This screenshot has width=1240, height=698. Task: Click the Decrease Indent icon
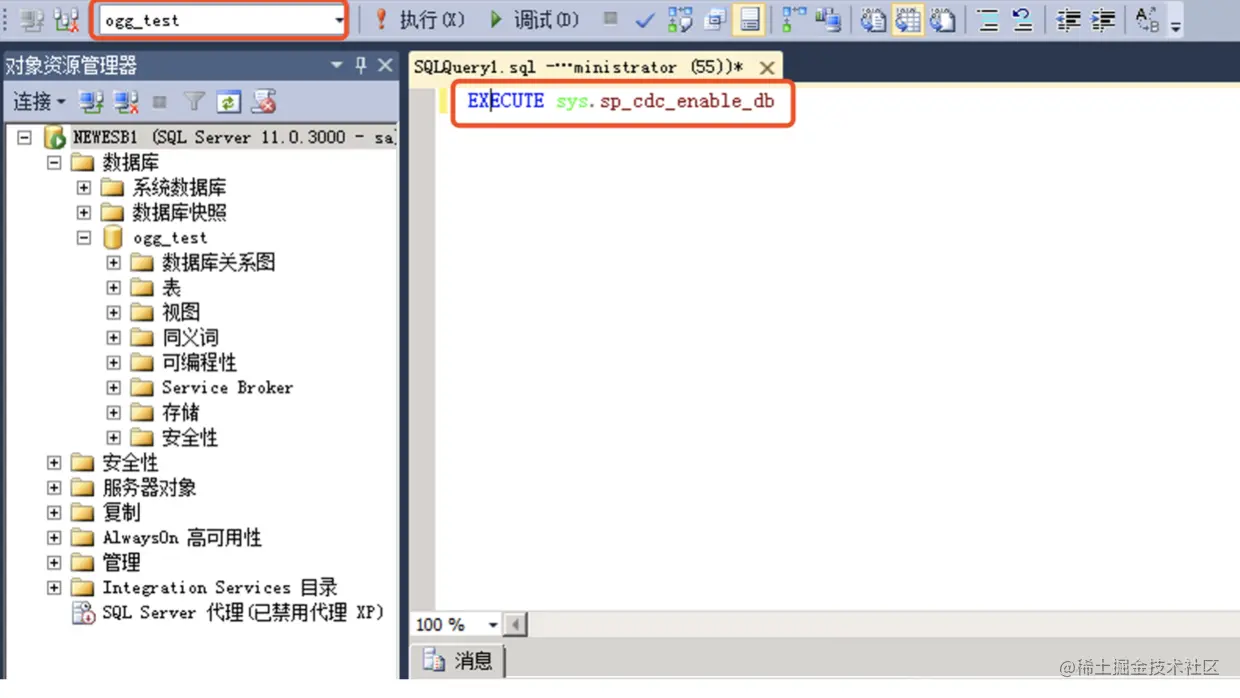[1068, 20]
